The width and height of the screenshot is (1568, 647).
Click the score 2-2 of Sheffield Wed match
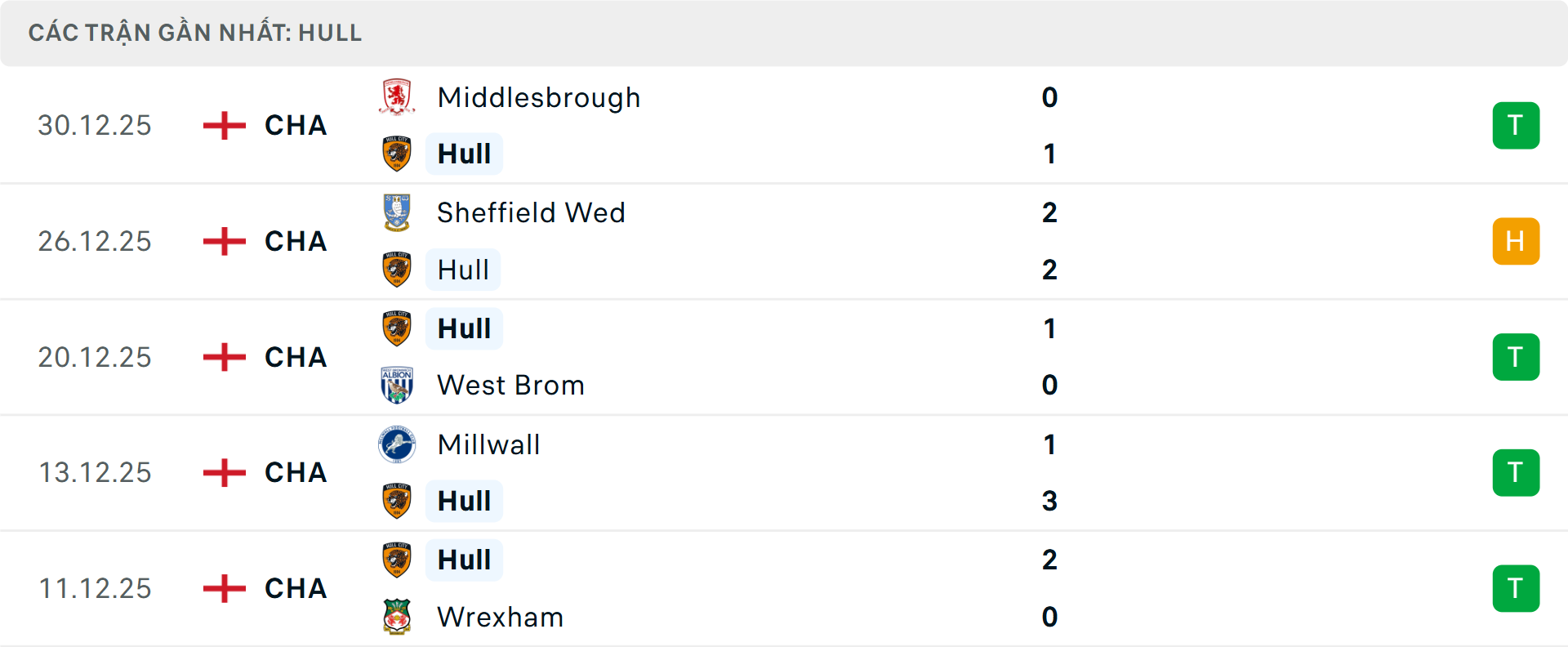point(1050,241)
